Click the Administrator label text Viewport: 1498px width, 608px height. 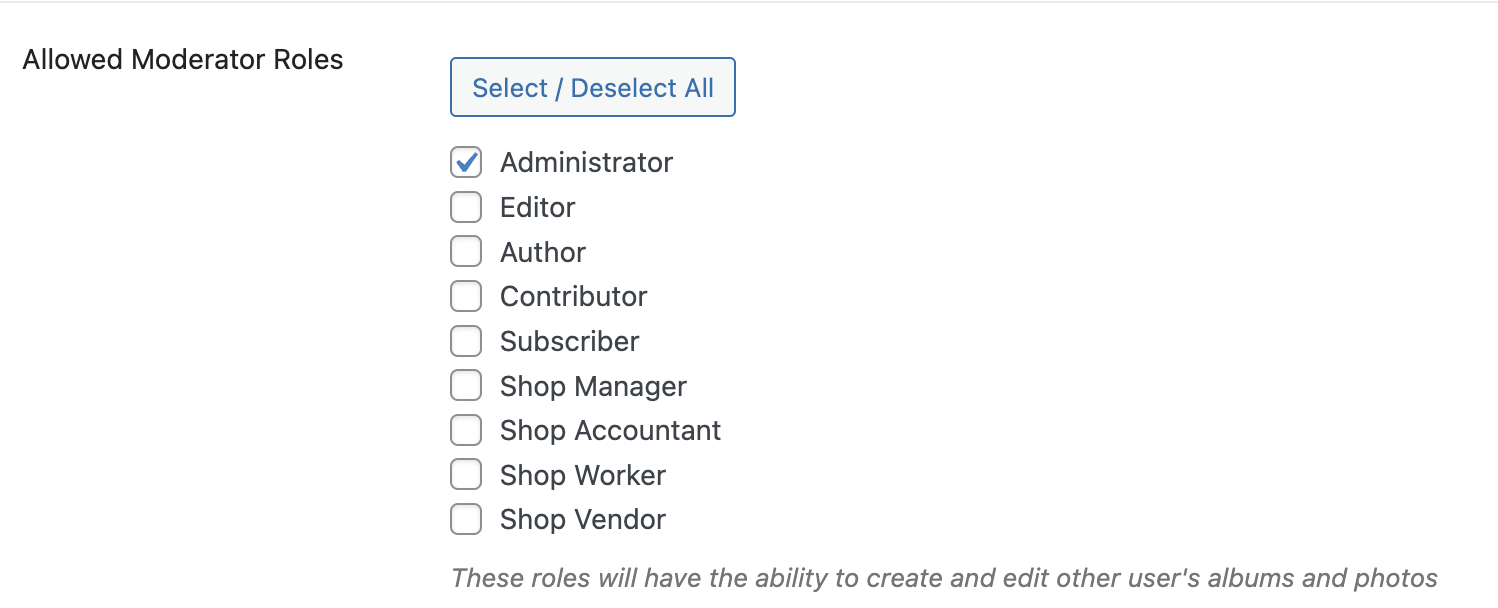[586, 162]
